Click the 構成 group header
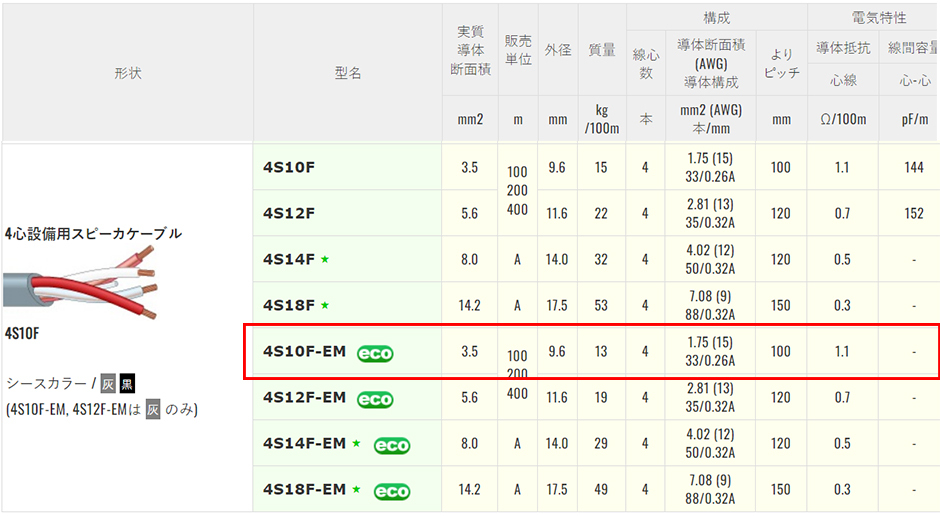 pyautogui.click(x=717, y=18)
